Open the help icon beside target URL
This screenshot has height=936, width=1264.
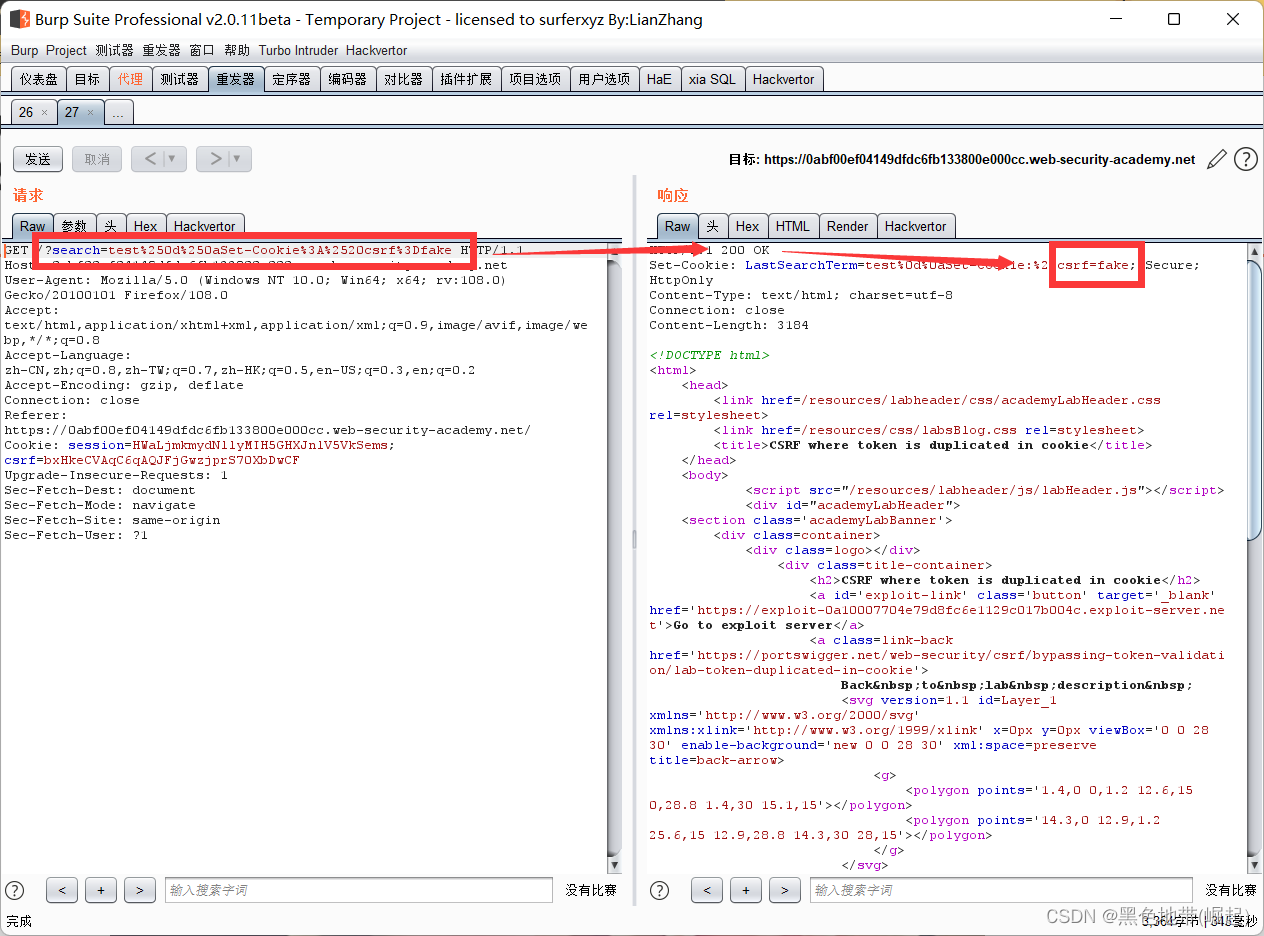tap(1245, 159)
